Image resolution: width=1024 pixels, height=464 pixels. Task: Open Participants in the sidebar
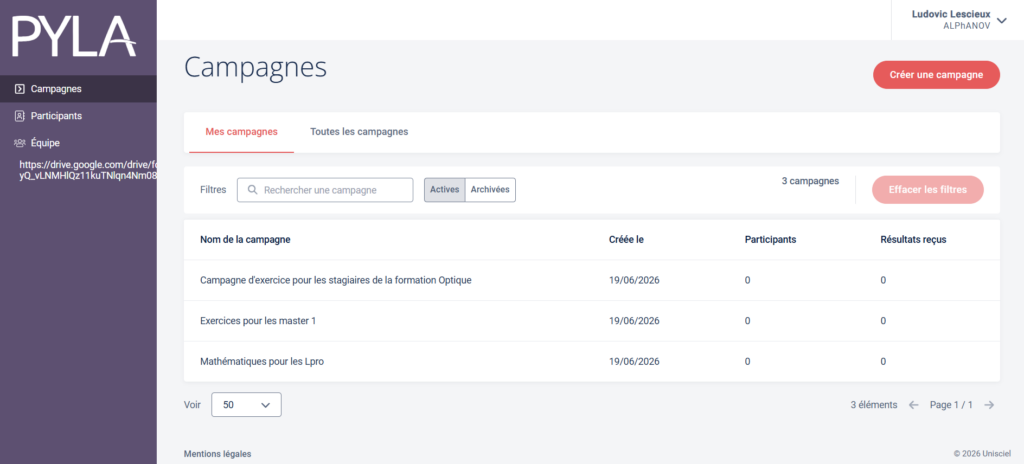point(78,116)
